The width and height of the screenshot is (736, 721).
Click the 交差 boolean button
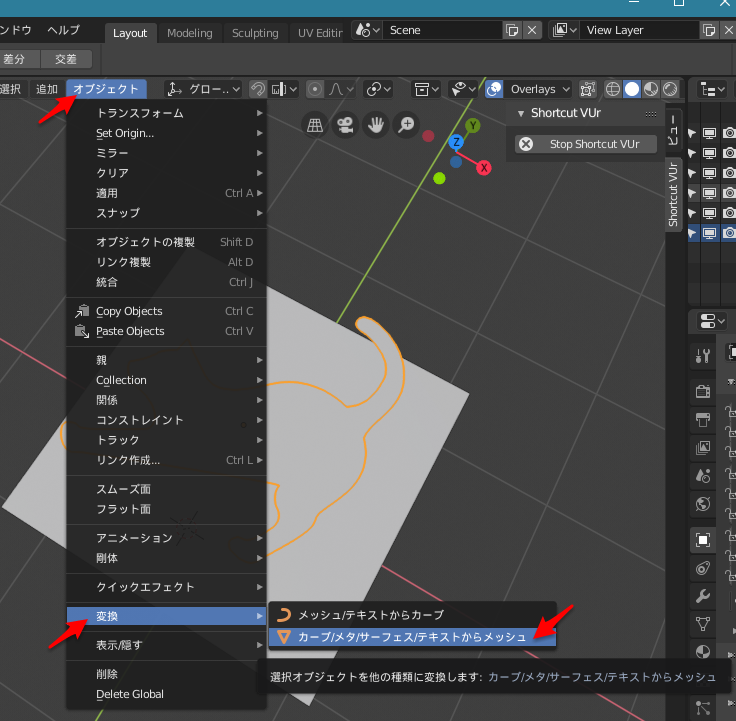click(66, 59)
